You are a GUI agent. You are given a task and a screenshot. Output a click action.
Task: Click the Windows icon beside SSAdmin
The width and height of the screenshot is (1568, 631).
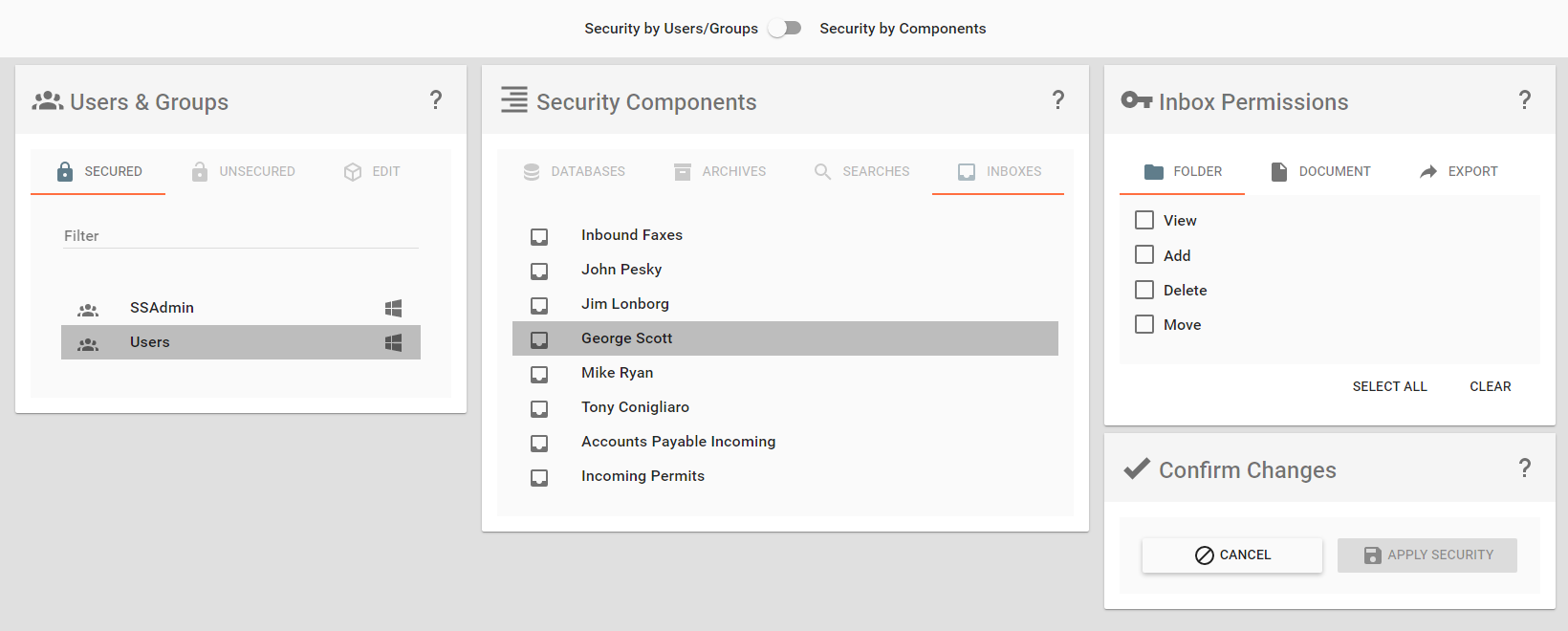pyautogui.click(x=393, y=308)
